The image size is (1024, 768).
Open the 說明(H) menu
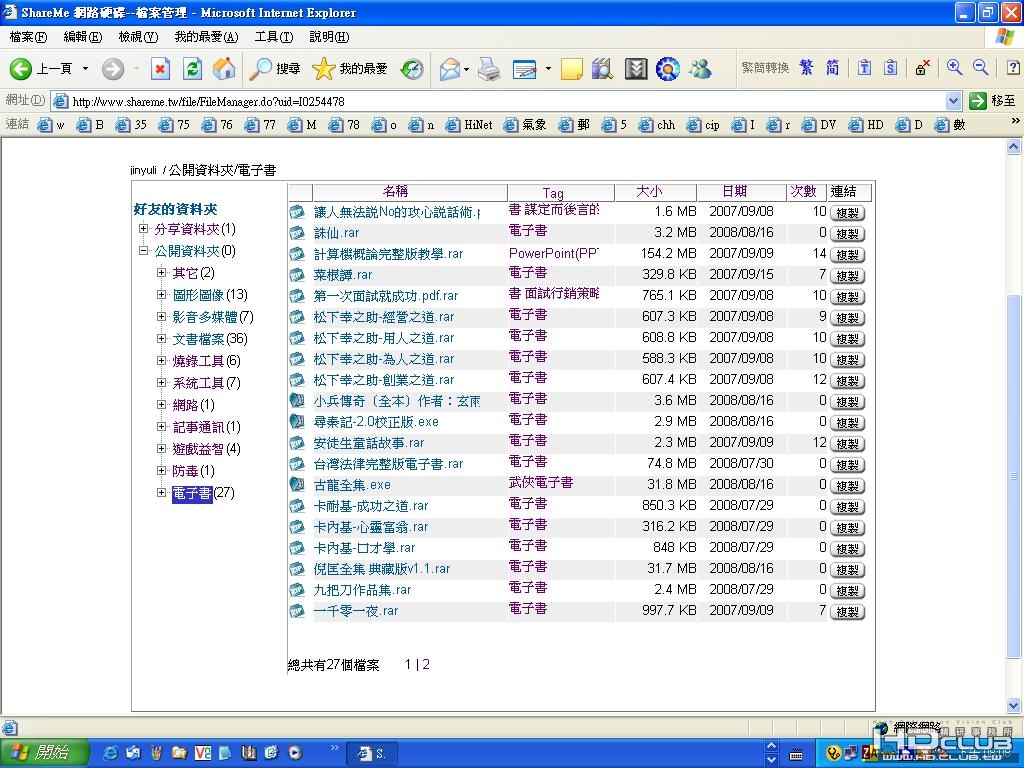(329, 37)
